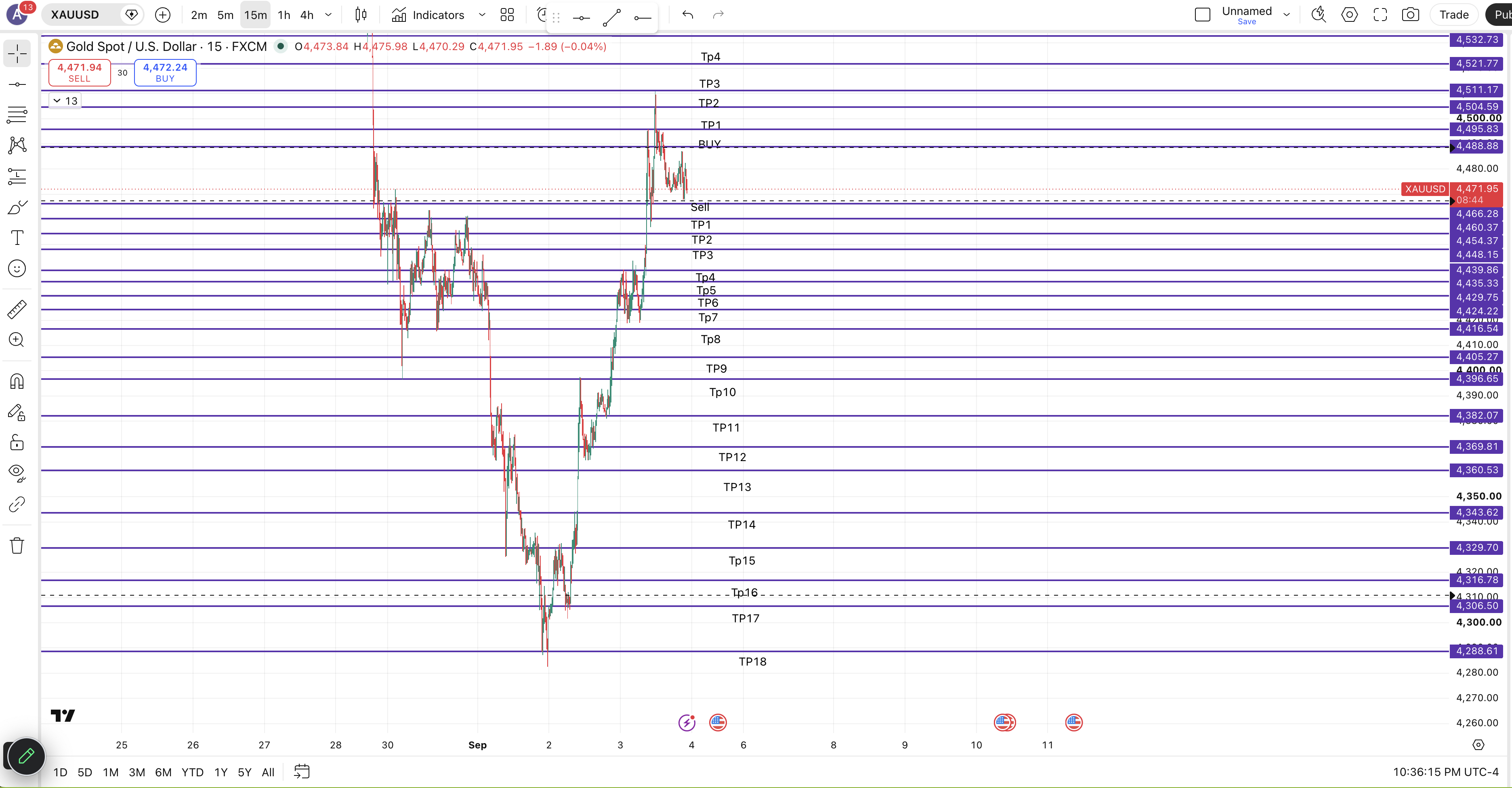Open the emoji icons tool
Image resolution: width=1512 pixels, height=788 pixels.
click(x=17, y=268)
